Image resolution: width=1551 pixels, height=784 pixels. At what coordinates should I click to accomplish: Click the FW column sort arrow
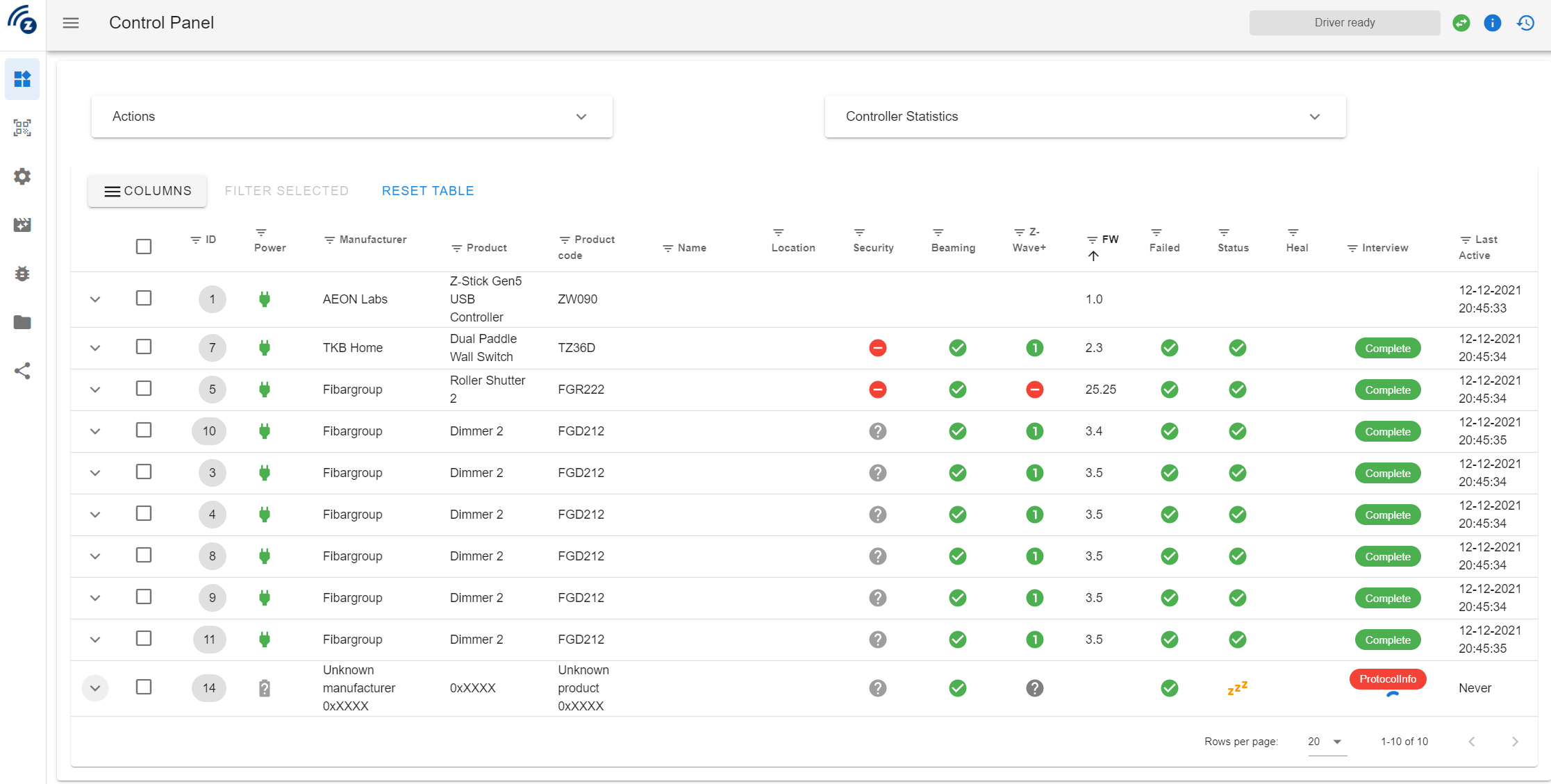[1093, 256]
